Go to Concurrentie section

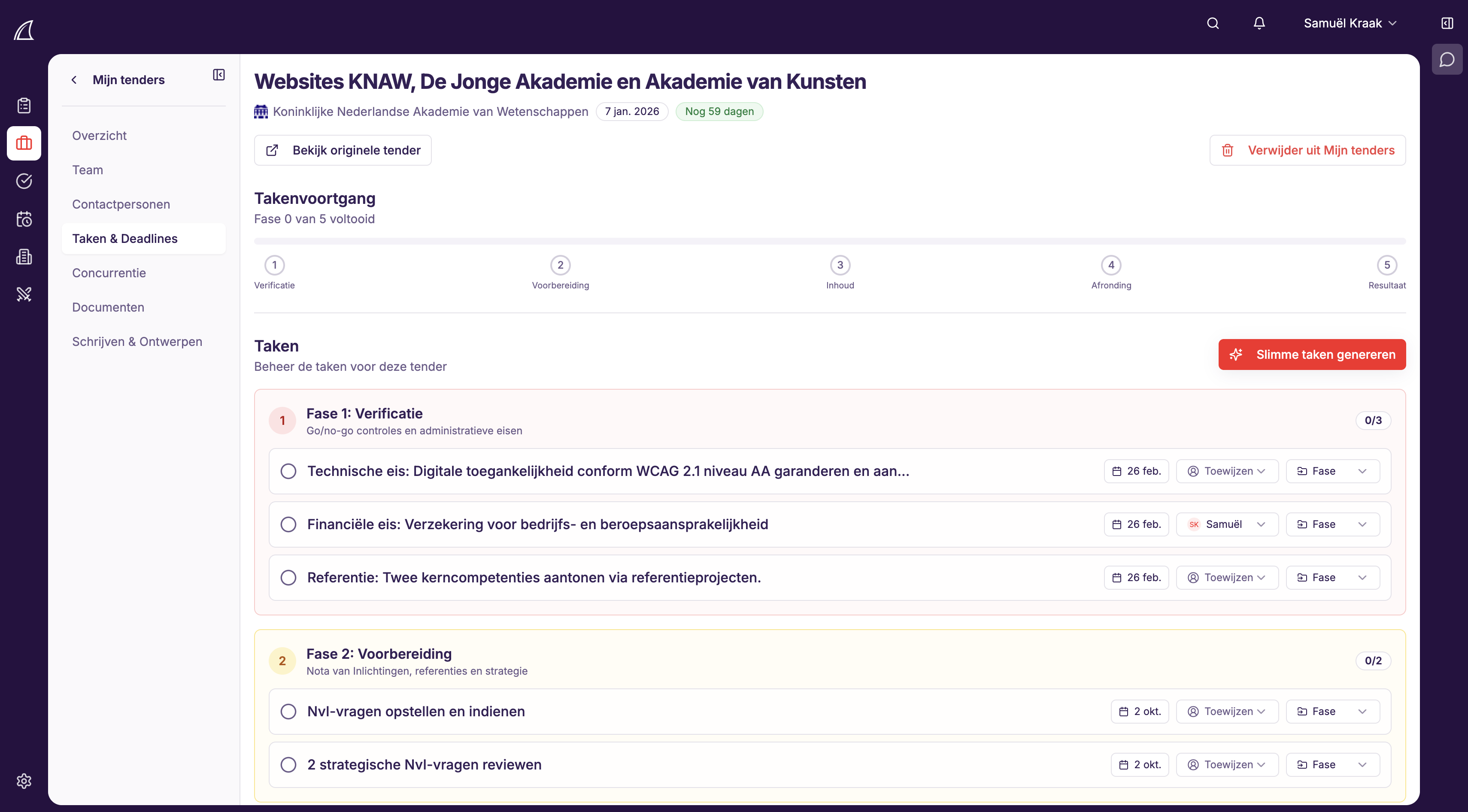109,273
